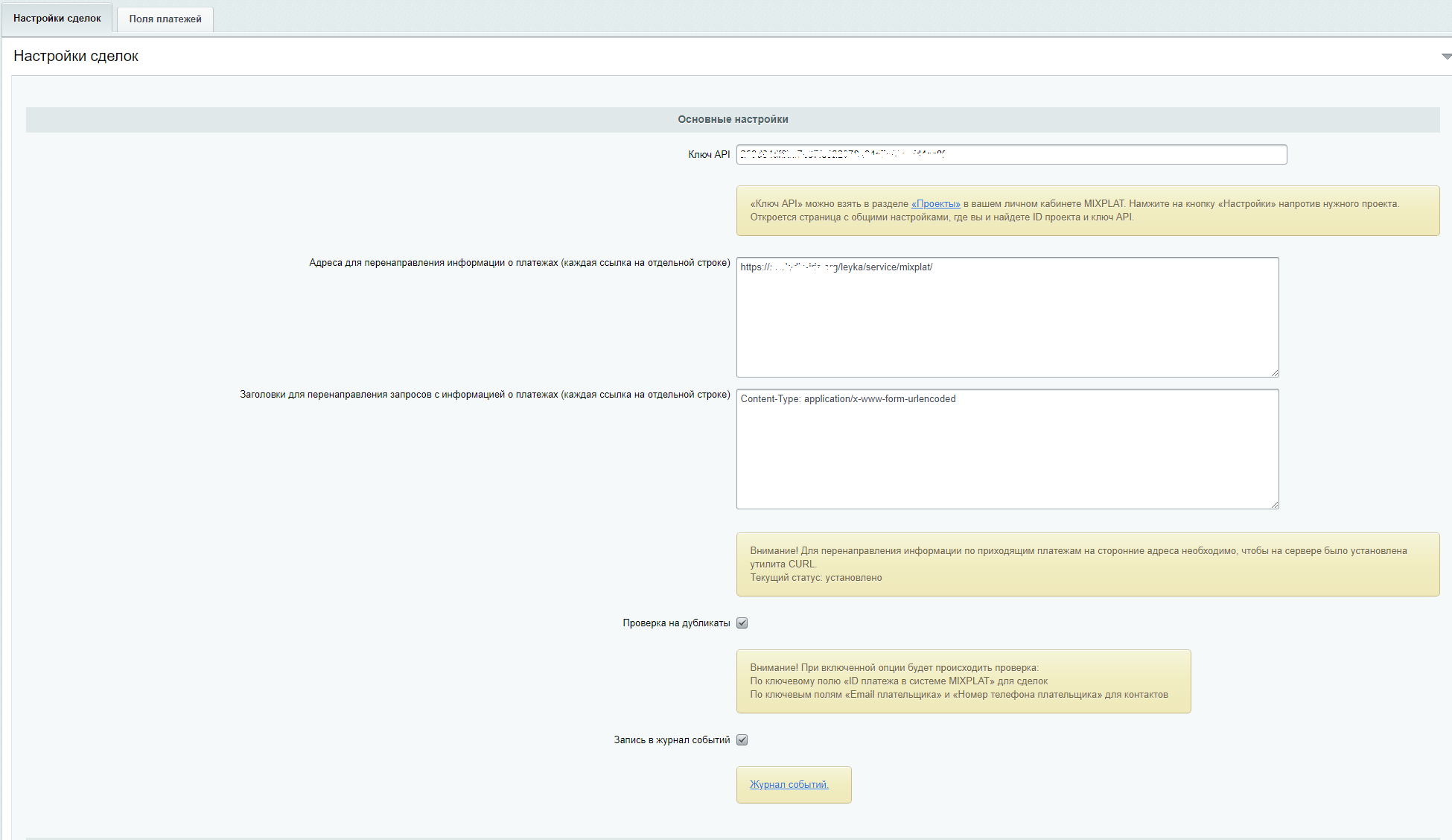This screenshot has width=1452, height=840.
Task: Click the Проверка на дубликаты label
Action: click(x=675, y=623)
